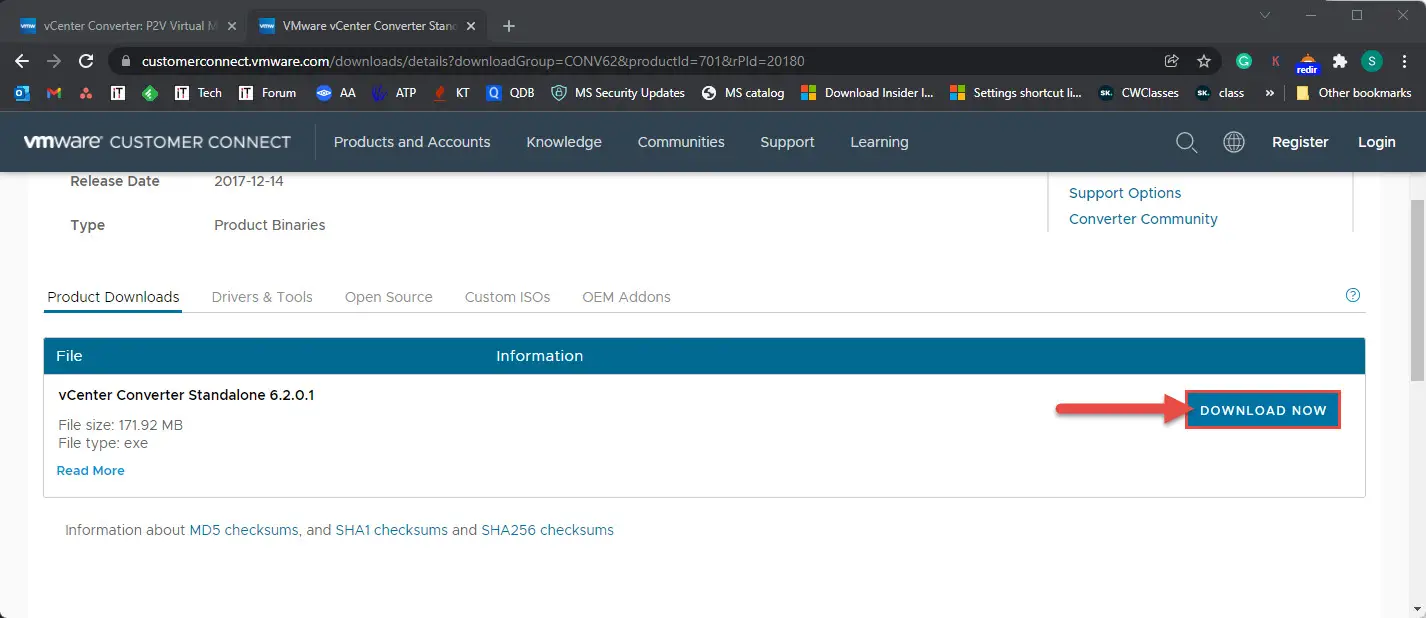Switch to the OEM Addons tab
This screenshot has height=618, width=1426.
(626, 297)
